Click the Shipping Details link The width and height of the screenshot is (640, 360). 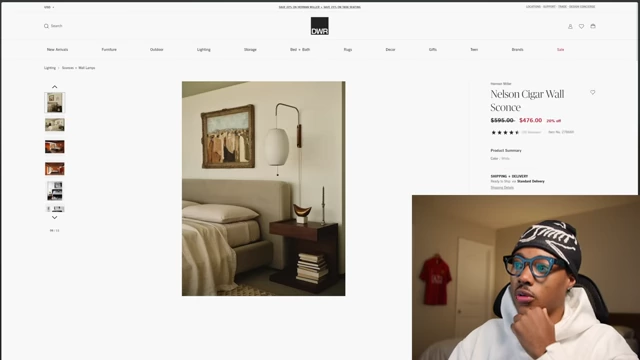(502, 188)
